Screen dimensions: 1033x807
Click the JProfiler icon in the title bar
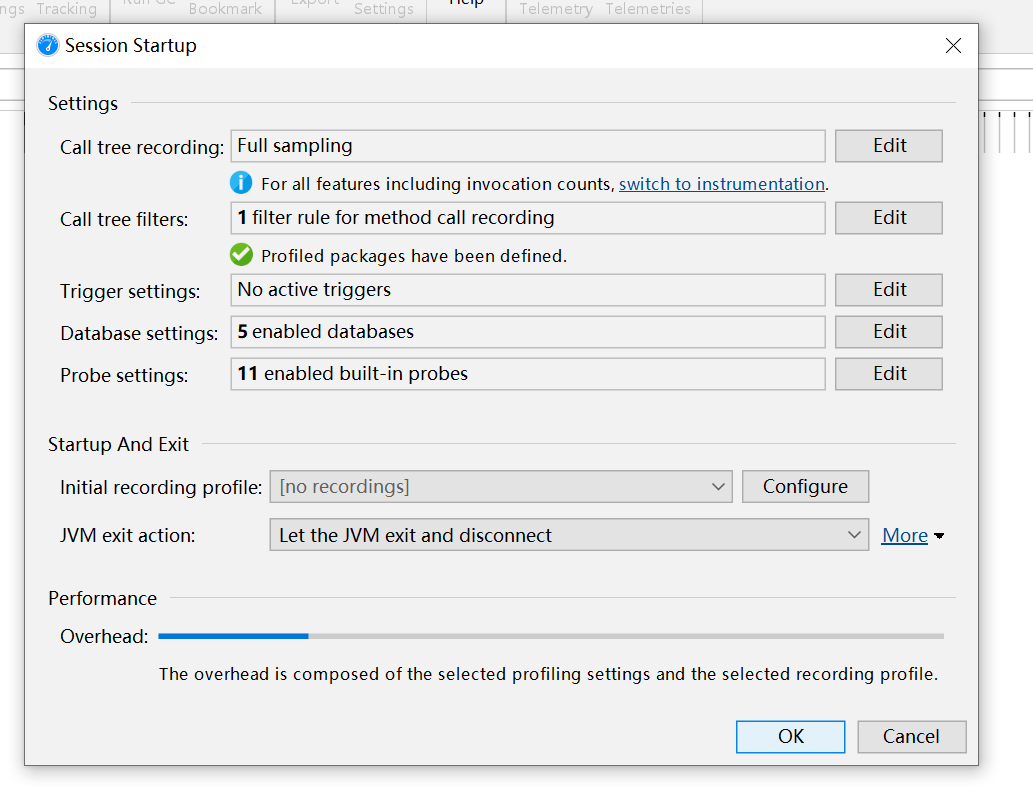tap(47, 46)
